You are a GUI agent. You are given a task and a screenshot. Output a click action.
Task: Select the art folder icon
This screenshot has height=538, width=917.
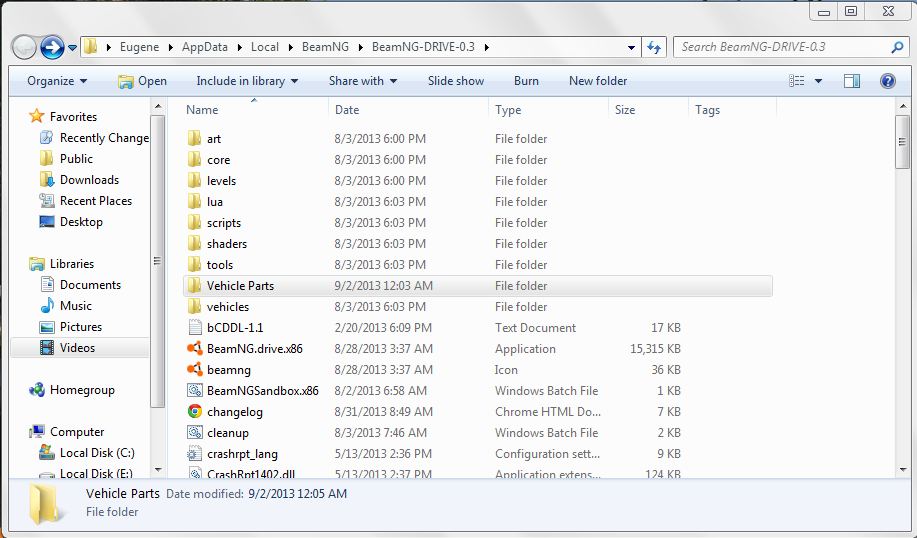click(x=195, y=139)
